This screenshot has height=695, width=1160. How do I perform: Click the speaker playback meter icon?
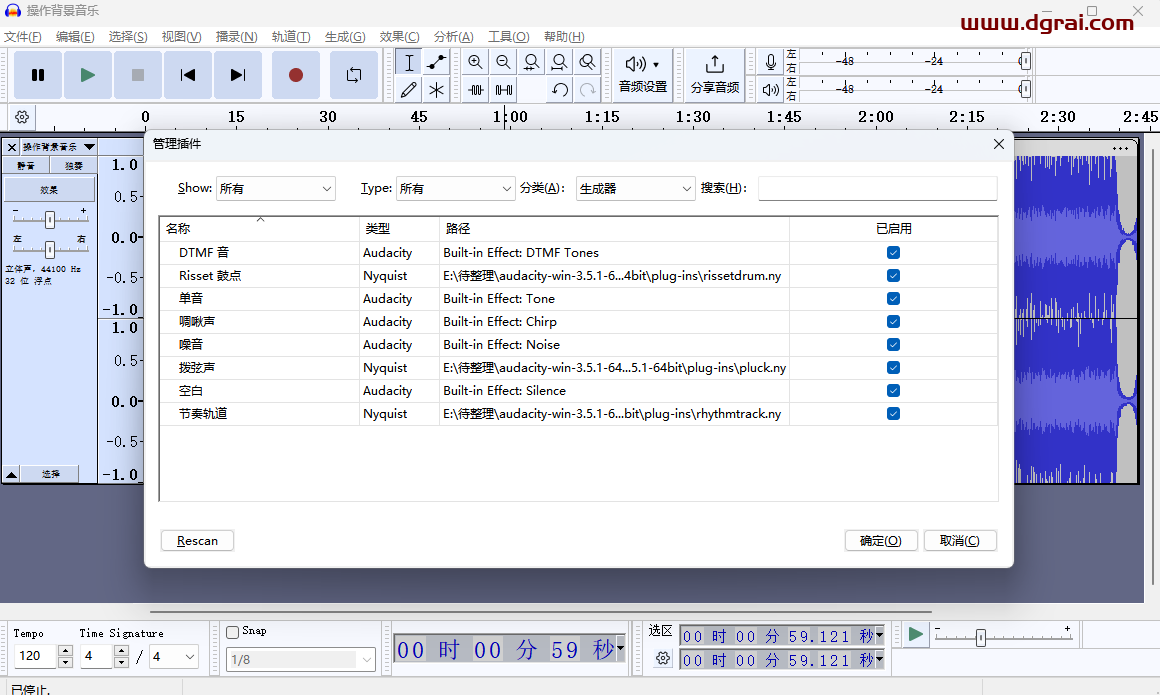(x=771, y=90)
